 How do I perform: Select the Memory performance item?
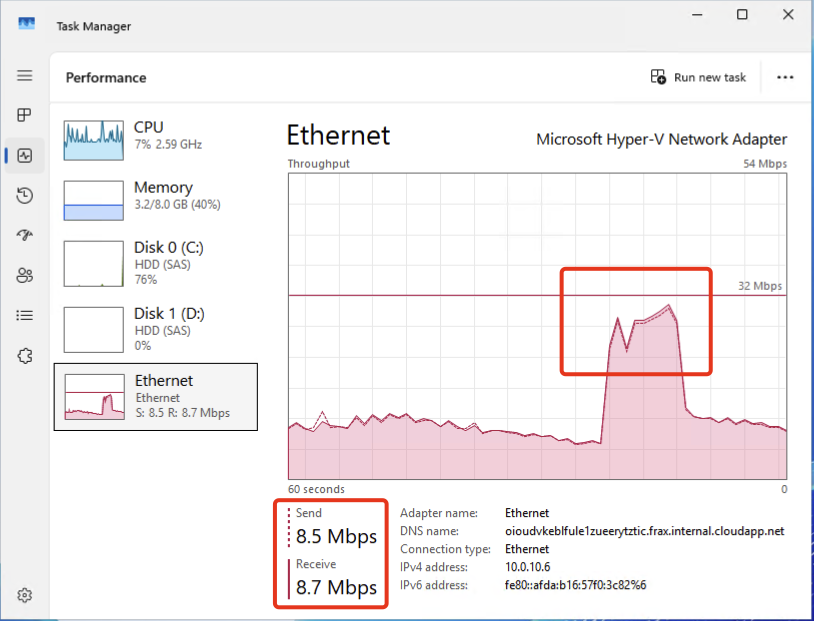(x=155, y=200)
